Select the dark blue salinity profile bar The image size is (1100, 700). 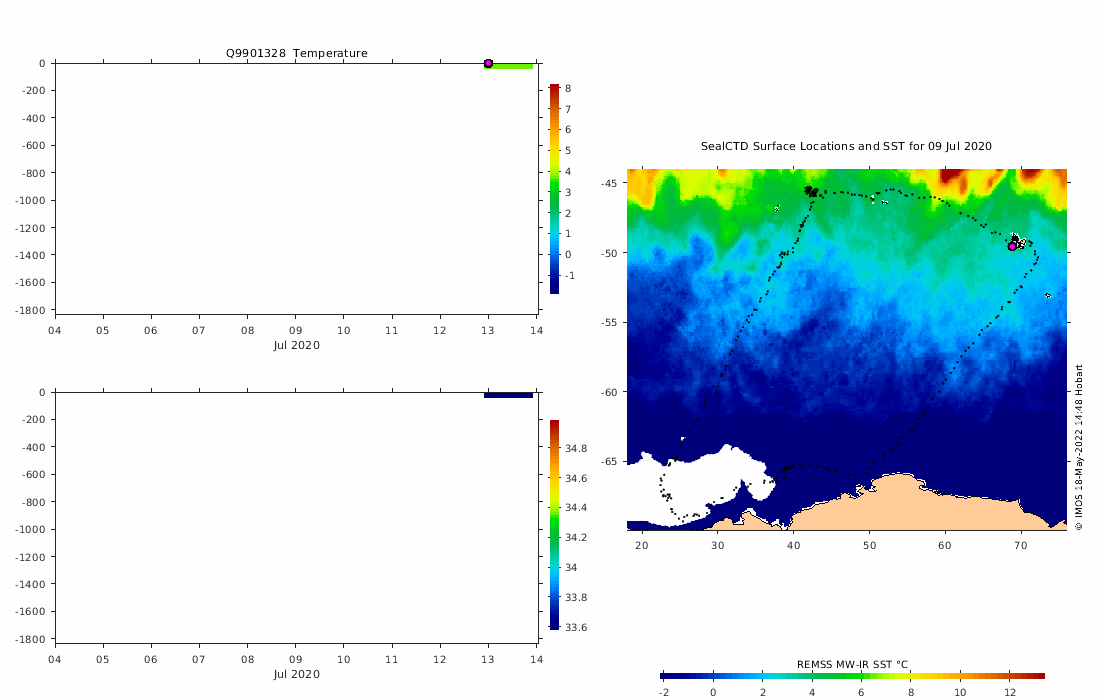click(x=509, y=395)
